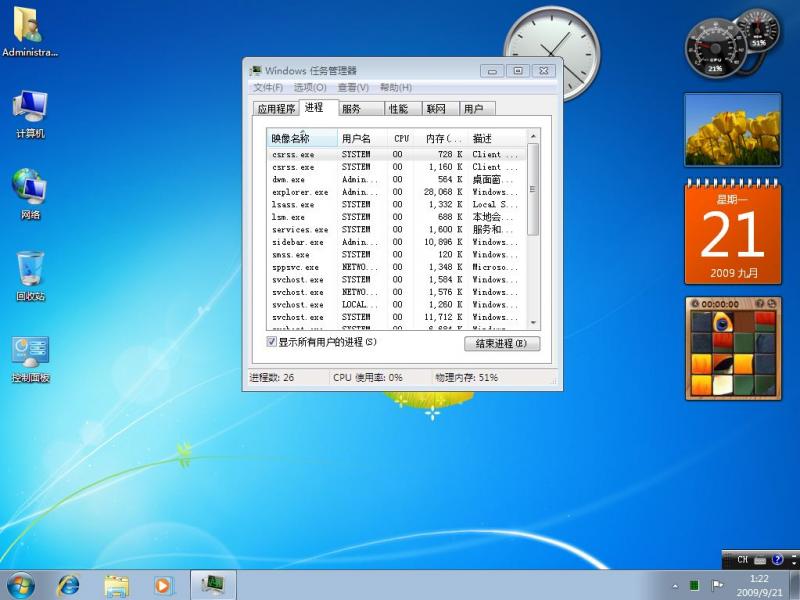Click the puzzle gadget question mark icon

(x=760, y=304)
